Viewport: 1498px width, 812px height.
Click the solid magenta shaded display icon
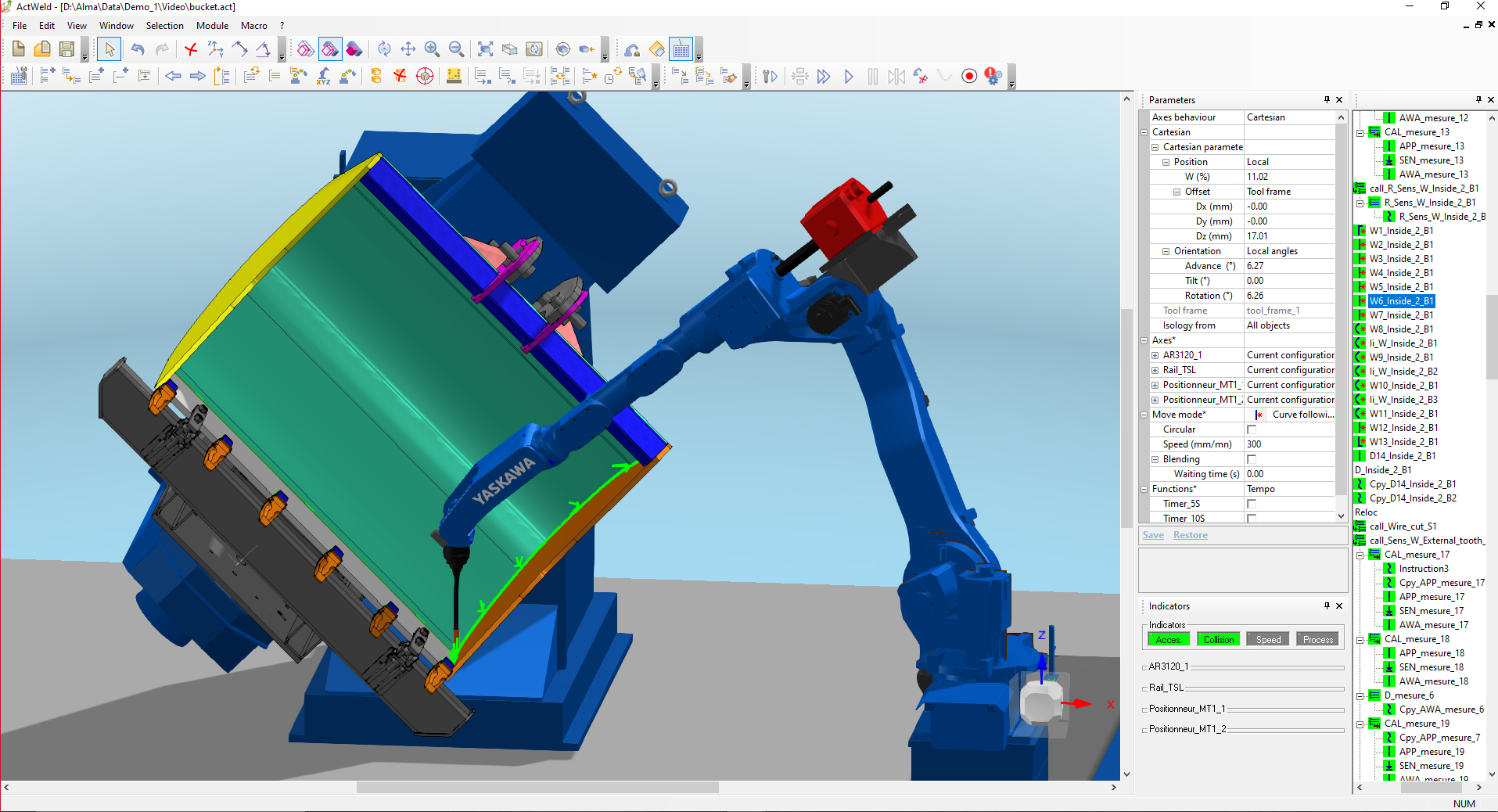[x=354, y=49]
